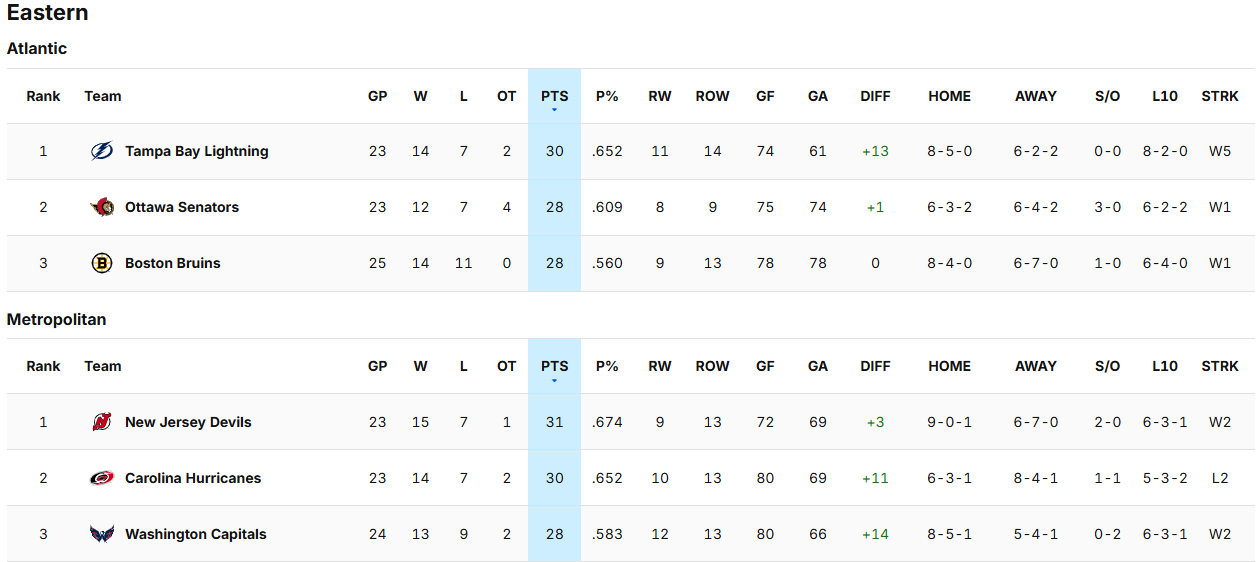Click the Boston Bruins logo icon

102,264
